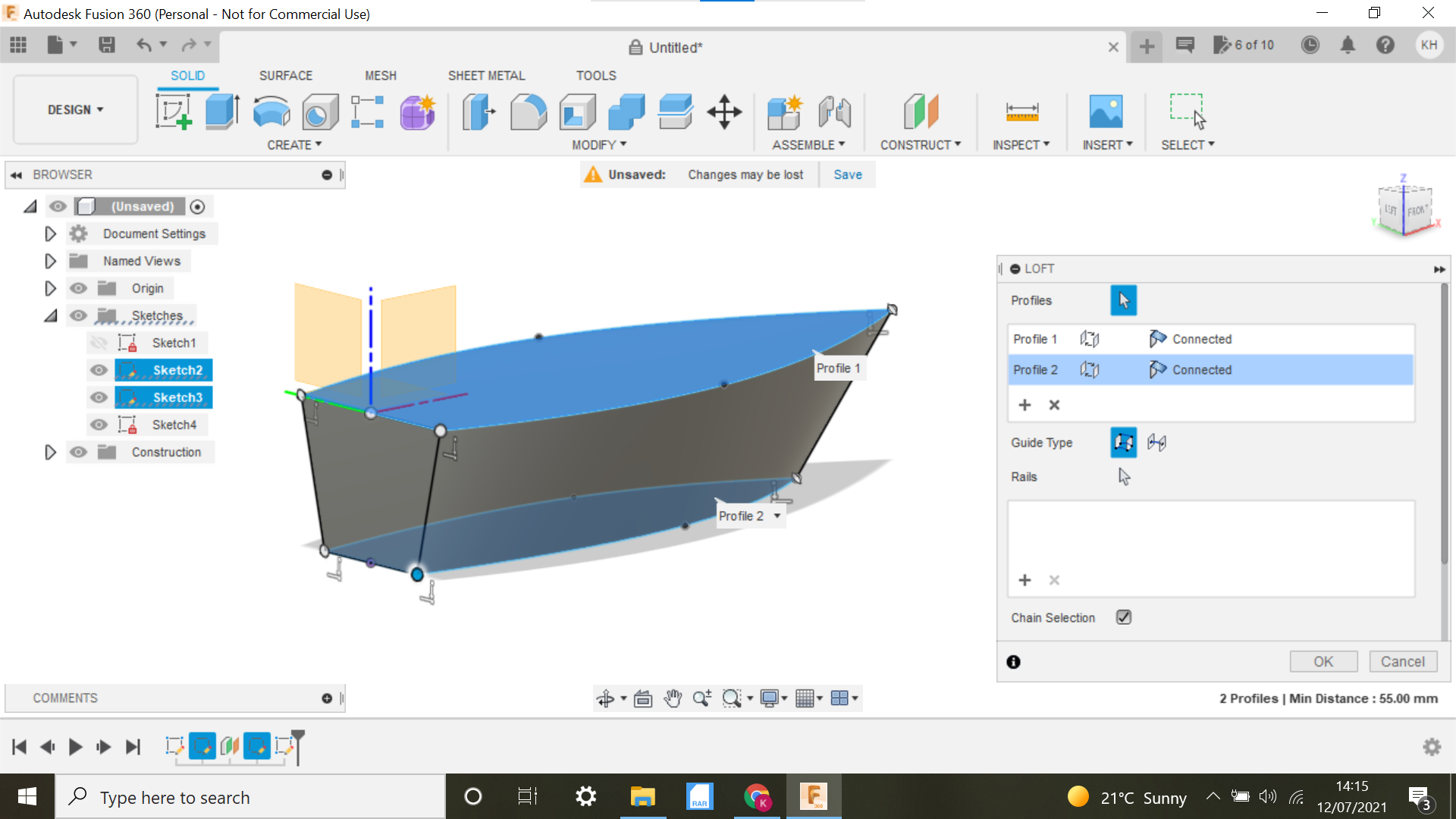The width and height of the screenshot is (1456, 819).
Task: Hide the Origin folder
Action: [78, 287]
